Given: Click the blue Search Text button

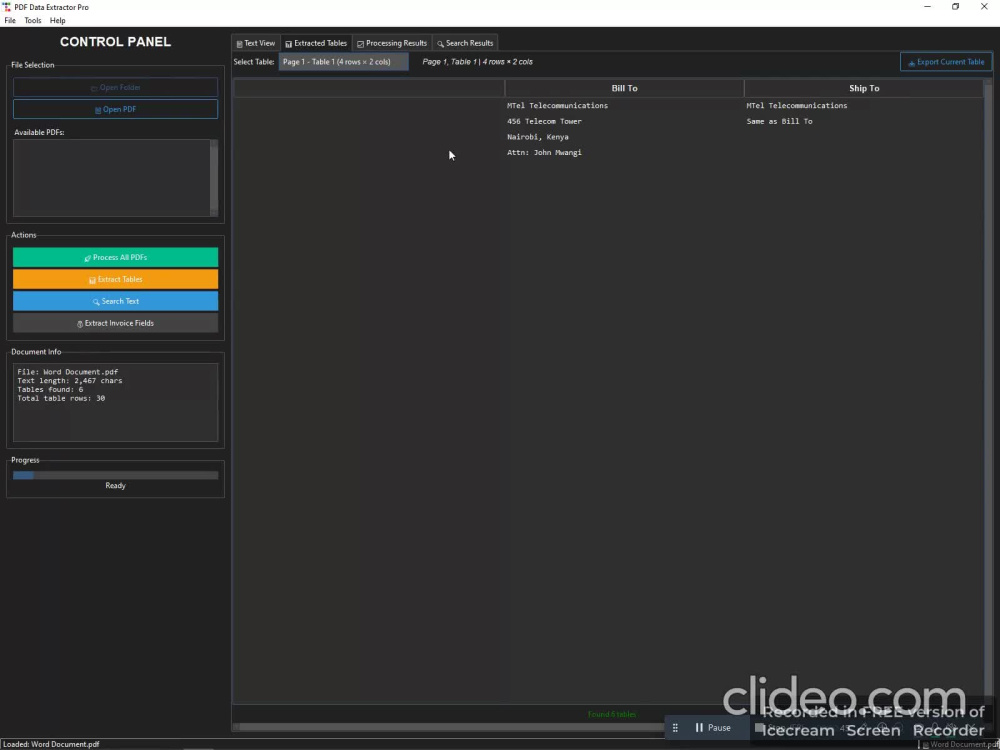Looking at the screenshot, I should [115, 301].
